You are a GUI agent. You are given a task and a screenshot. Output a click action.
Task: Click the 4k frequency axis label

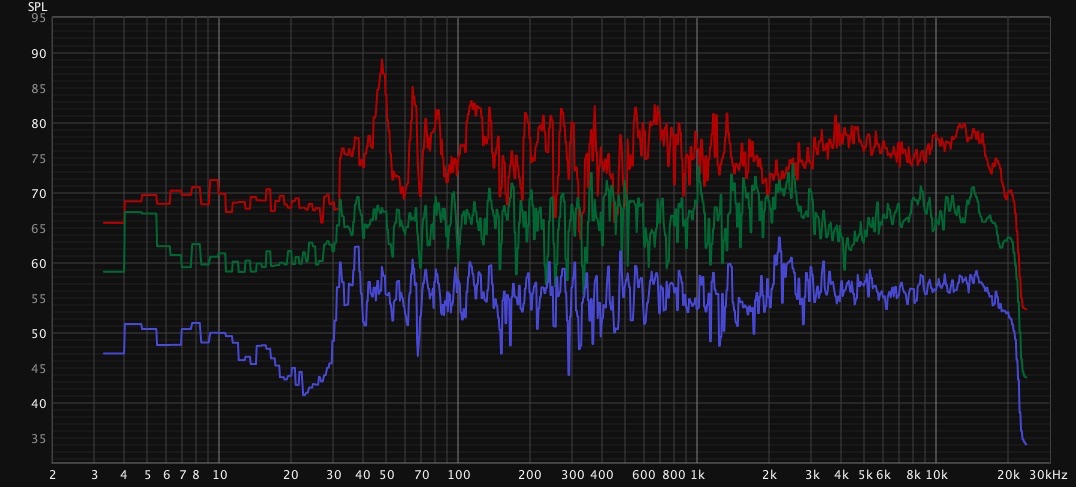(841, 475)
